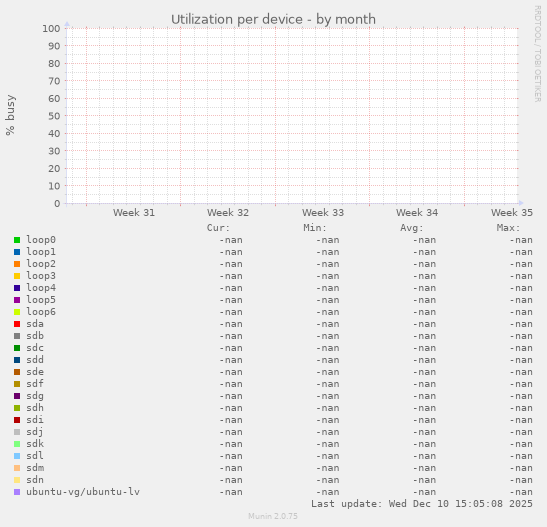Image resolution: width=547 pixels, height=527 pixels.
Task: Select the loop3 legend label
Action: click(x=41, y=276)
